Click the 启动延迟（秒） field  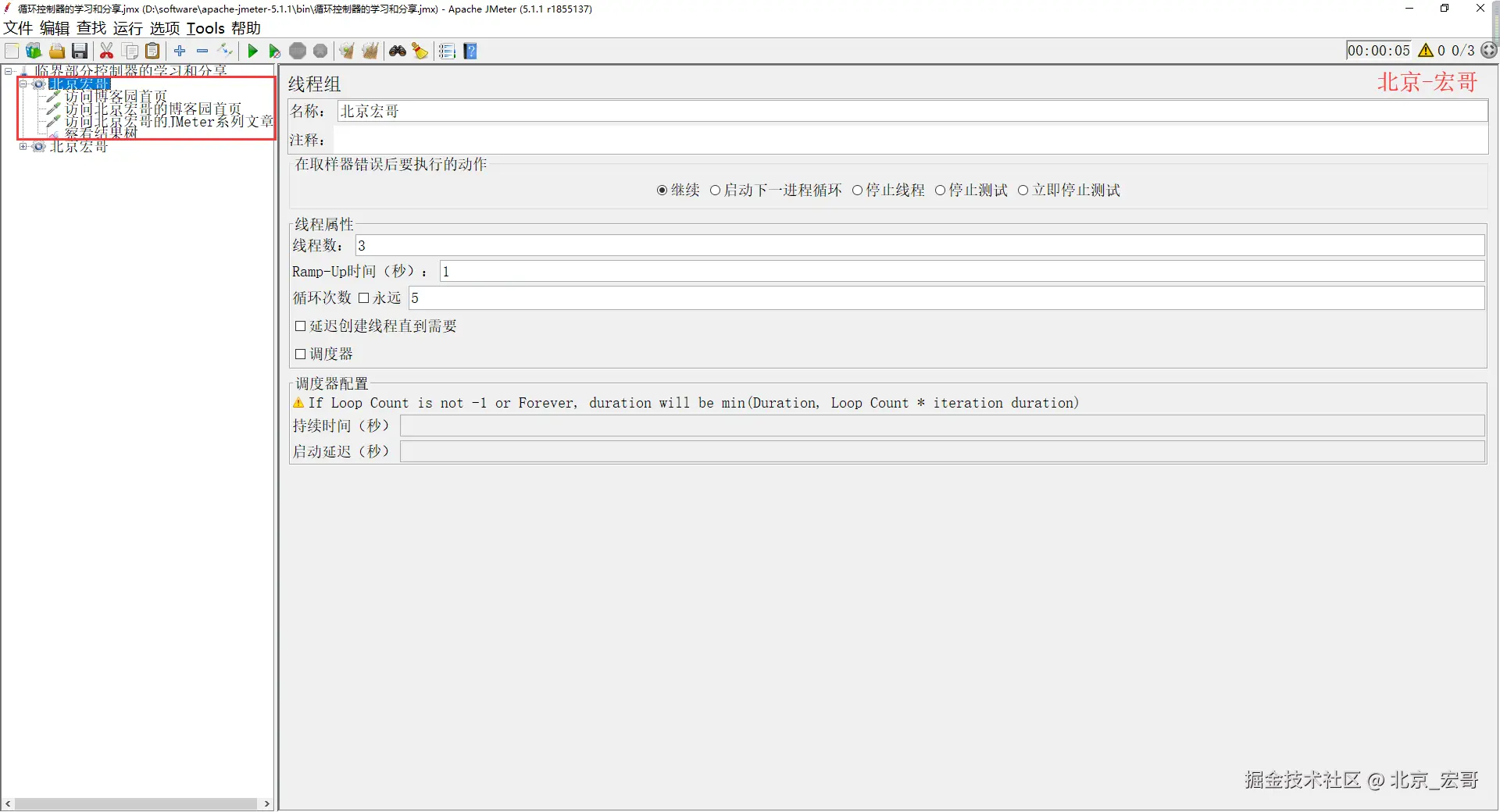[942, 452]
